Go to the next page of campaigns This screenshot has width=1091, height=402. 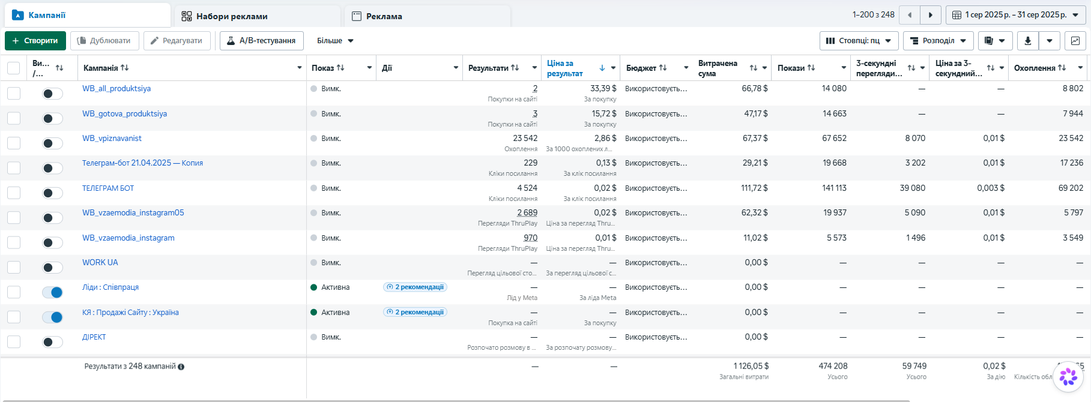tap(930, 15)
